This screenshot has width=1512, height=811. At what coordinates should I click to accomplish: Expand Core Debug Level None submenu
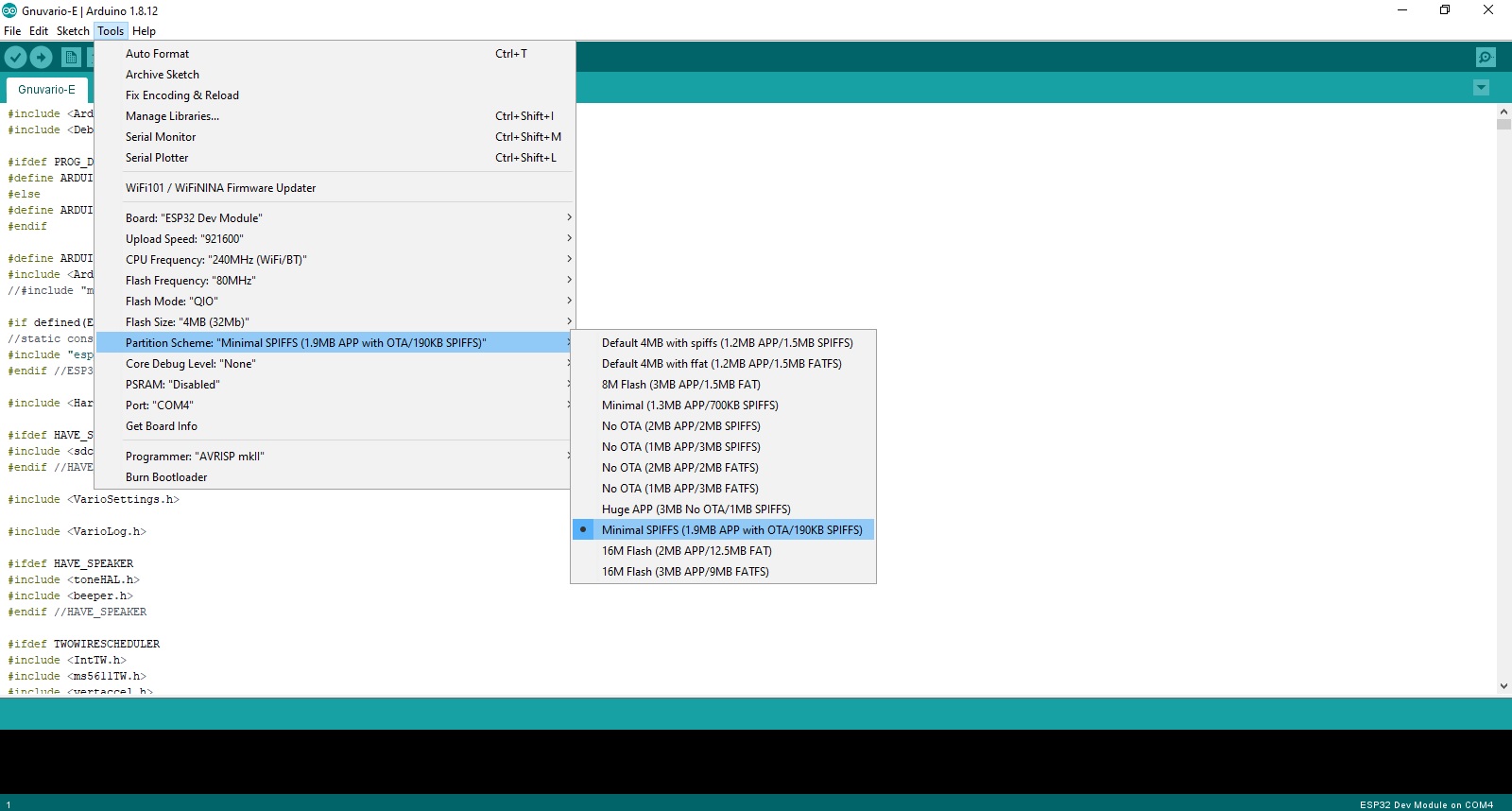[x=335, y=364]
